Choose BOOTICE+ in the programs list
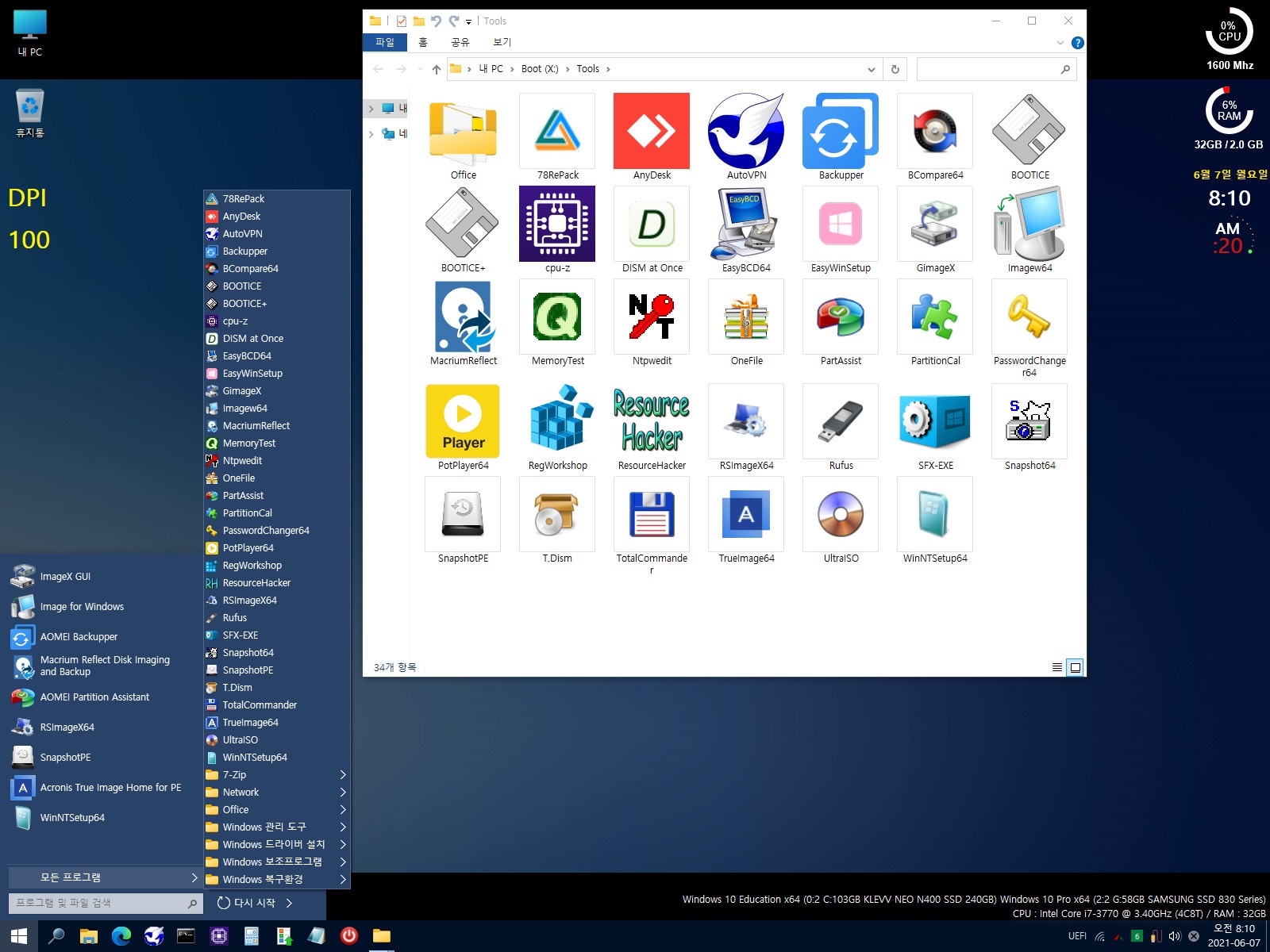The height and width of the screenshot is (952, 1270). pyautogui.click(x=276, y=303)
